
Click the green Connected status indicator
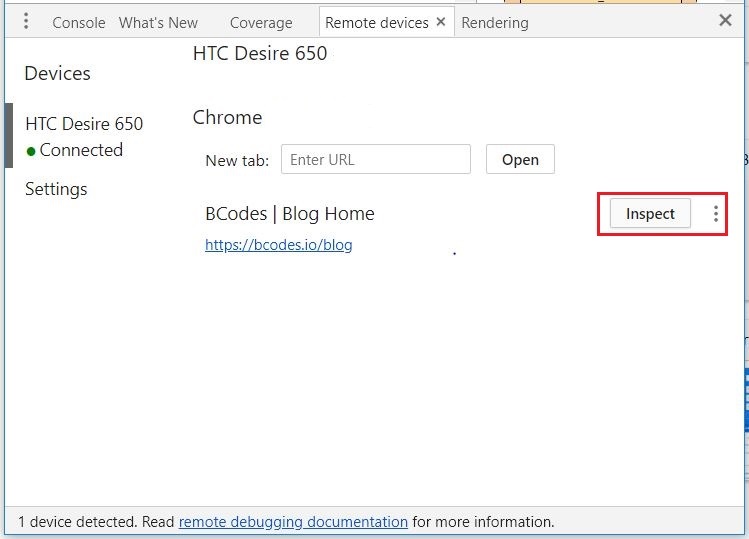point(31,151)
